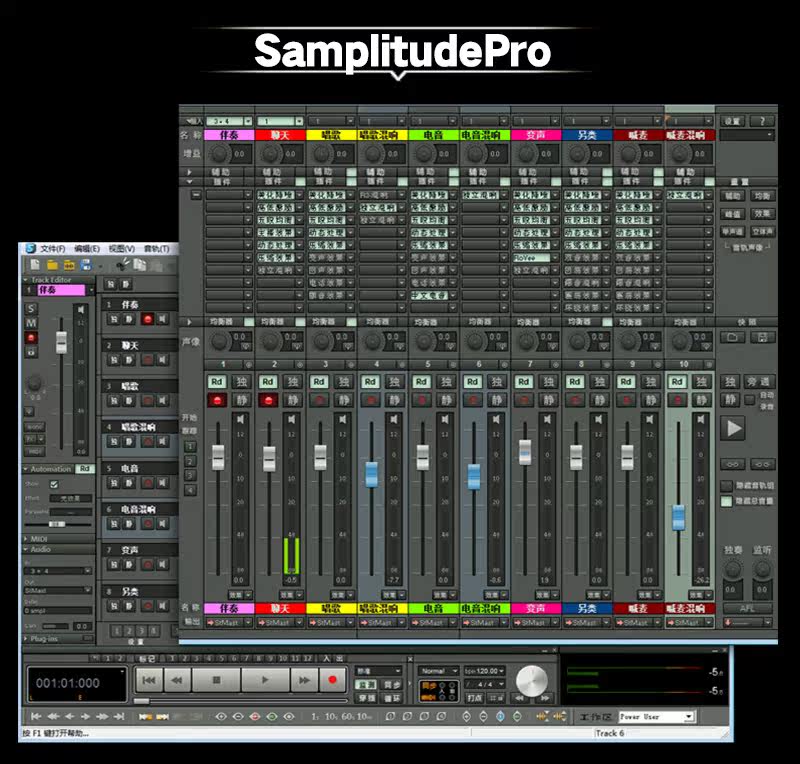Mute mixer channel 5 电音
The image size is (800, 764).
(x=446, y=401)
